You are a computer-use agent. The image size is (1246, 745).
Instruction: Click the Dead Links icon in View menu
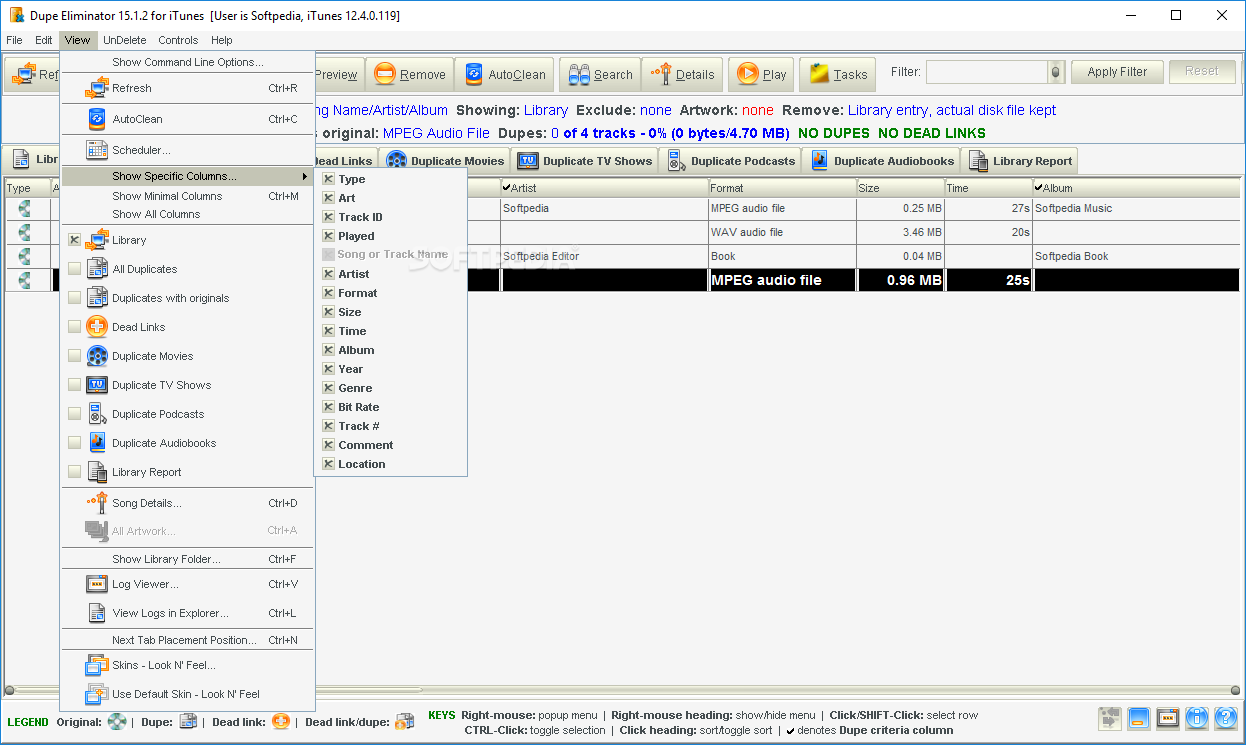coord(97,327)
